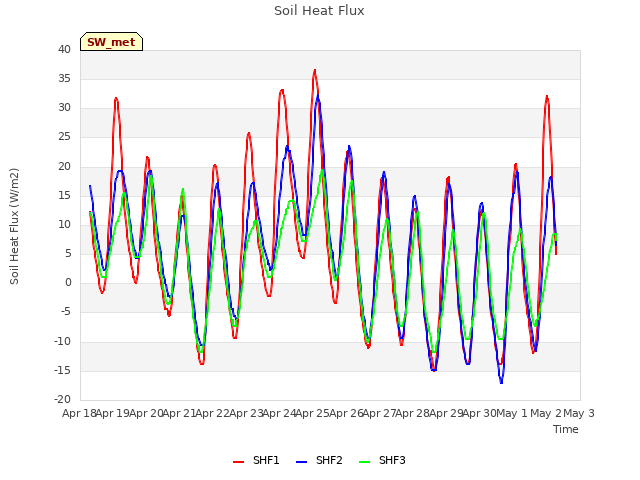Click the x-axis title Time

coord(566,429)
